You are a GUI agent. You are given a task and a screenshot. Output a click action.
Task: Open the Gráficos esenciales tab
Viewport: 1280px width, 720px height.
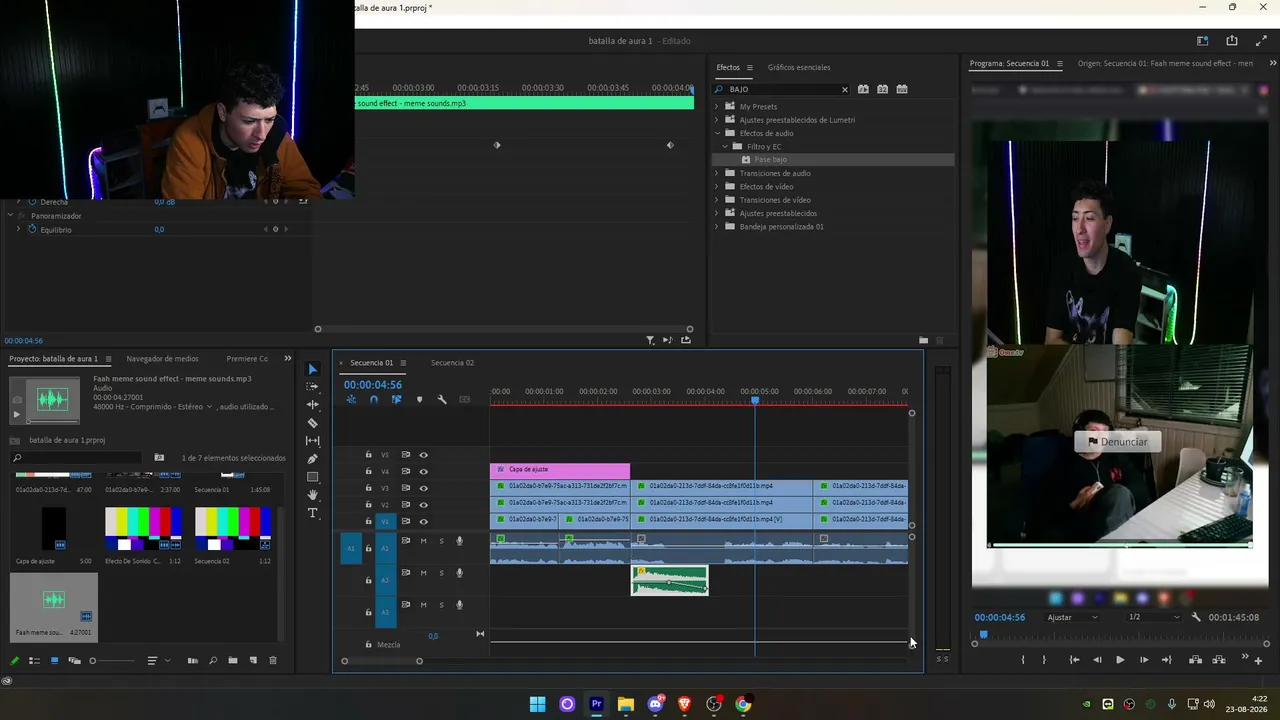(x=799, y=67)
